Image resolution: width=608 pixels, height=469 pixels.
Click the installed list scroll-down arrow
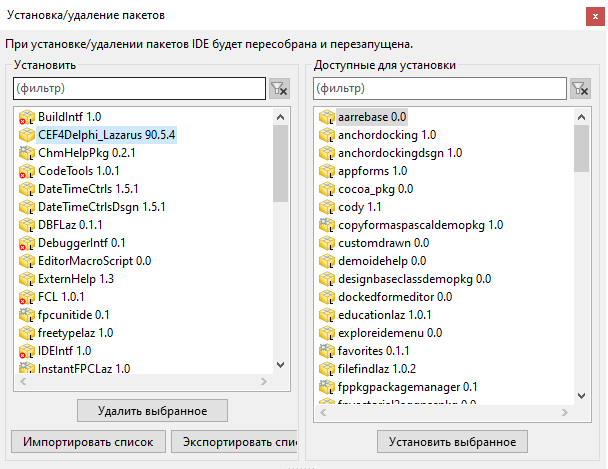click(280, 365)
